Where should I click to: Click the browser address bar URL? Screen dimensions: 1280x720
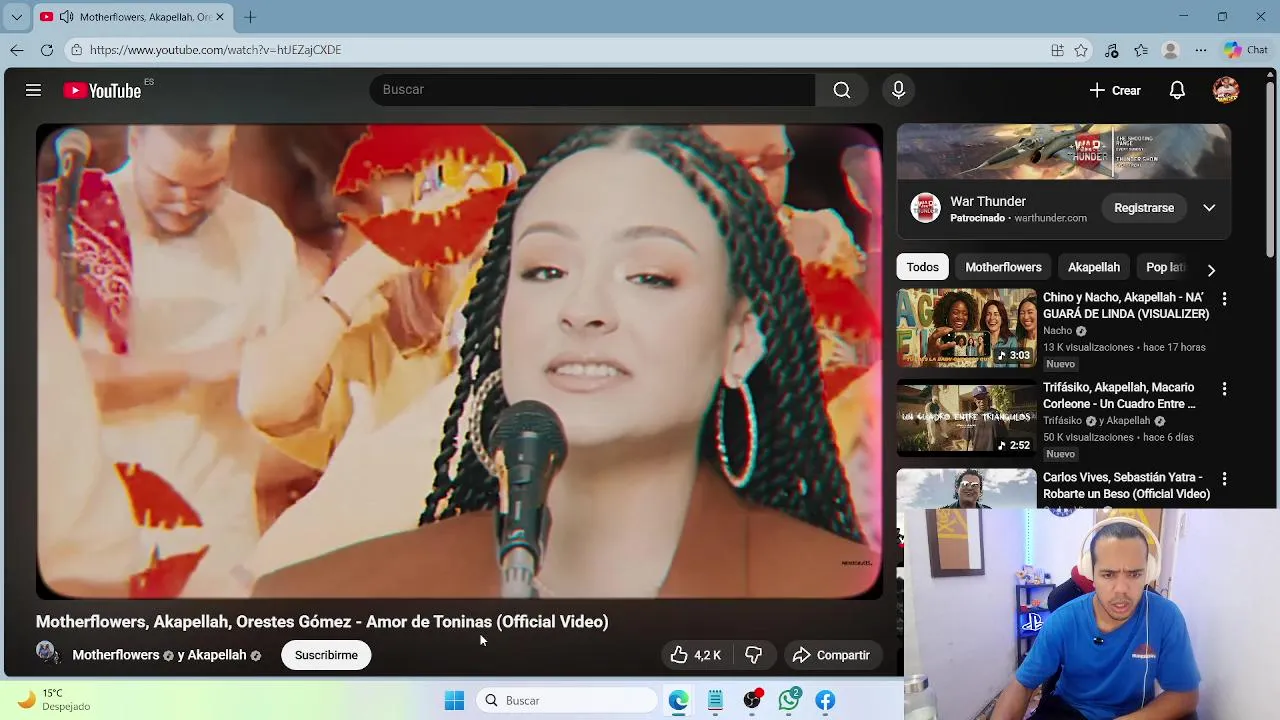215,50
